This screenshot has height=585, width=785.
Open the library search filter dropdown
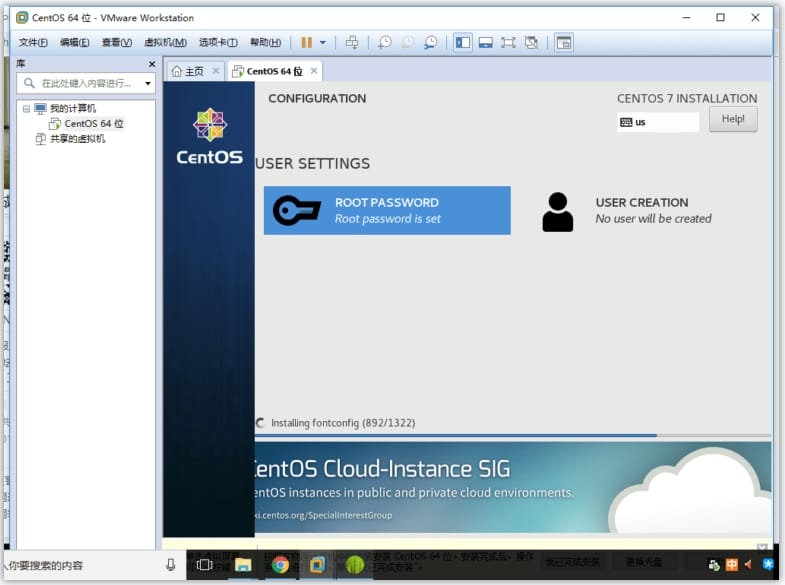tap(148, 83)
